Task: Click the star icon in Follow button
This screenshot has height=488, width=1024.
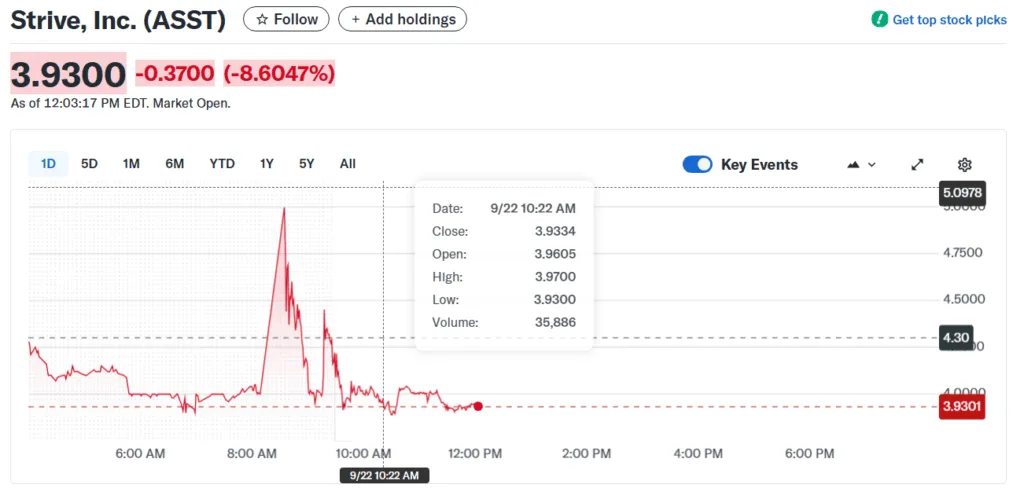Action: tap(262, 19)
